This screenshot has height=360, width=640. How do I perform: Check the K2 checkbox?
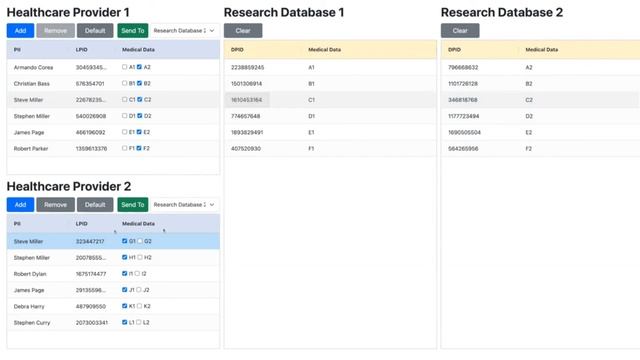(x=140, y=306)
